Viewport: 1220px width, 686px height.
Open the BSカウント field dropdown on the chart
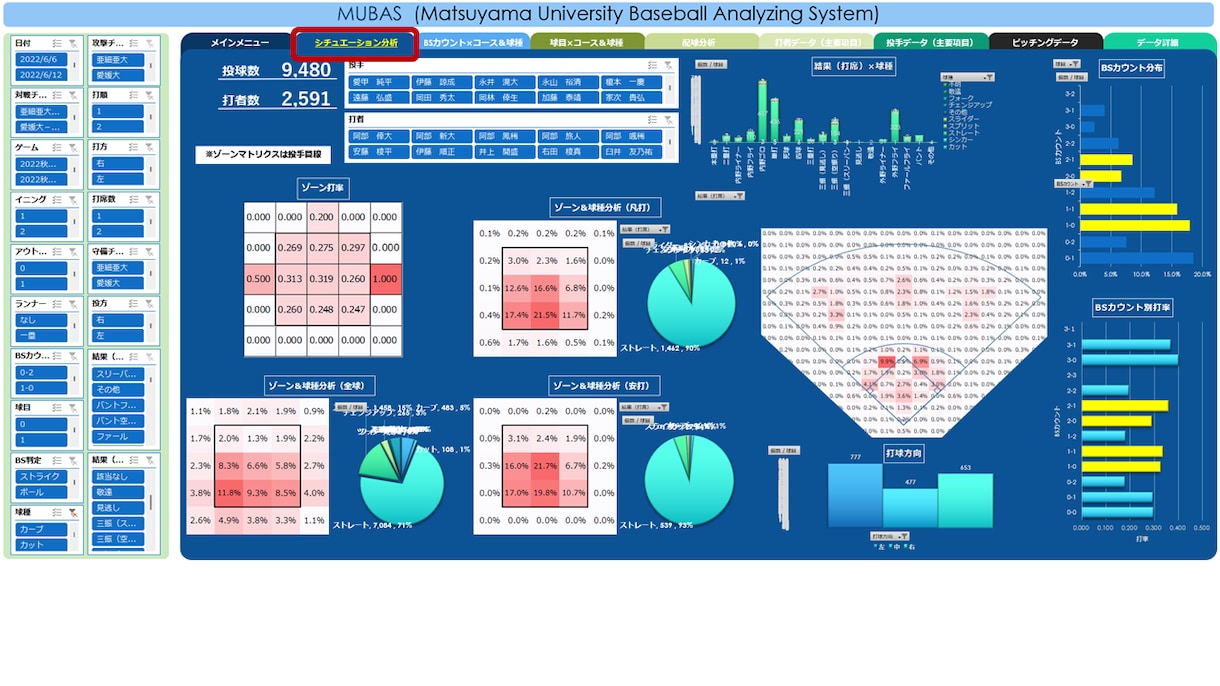click(1075, 184)
